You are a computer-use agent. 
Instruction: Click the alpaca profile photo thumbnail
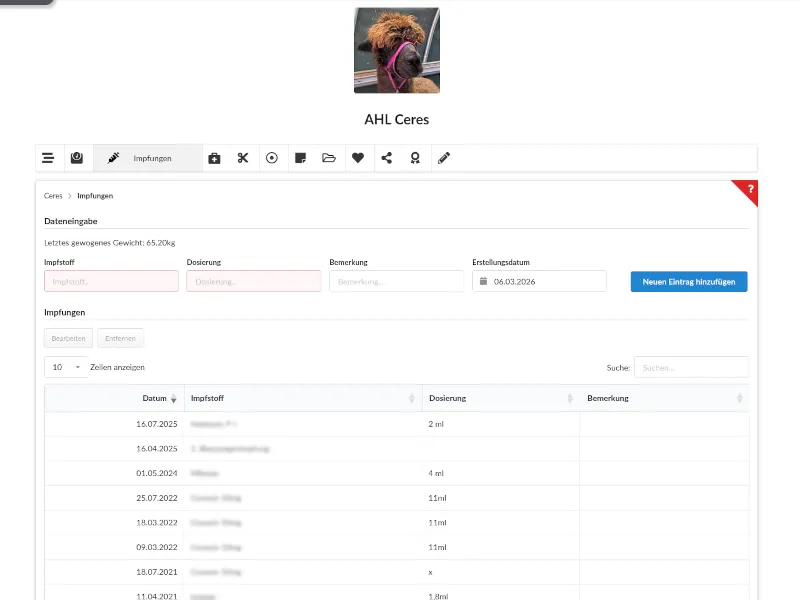397,50
